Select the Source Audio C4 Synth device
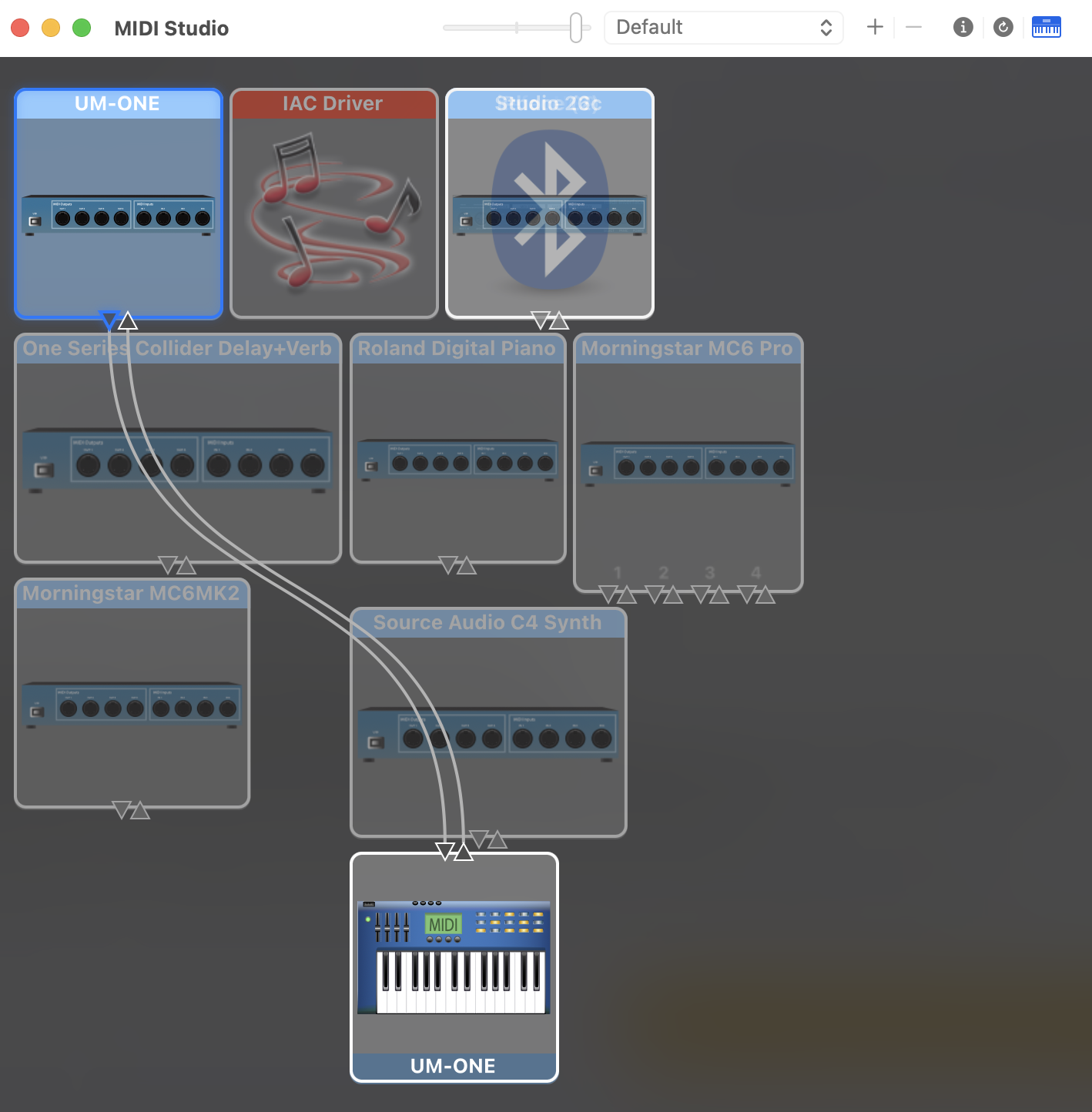Image resolution: width=1092 pixels, height=1112 pixels. (488, 722)
